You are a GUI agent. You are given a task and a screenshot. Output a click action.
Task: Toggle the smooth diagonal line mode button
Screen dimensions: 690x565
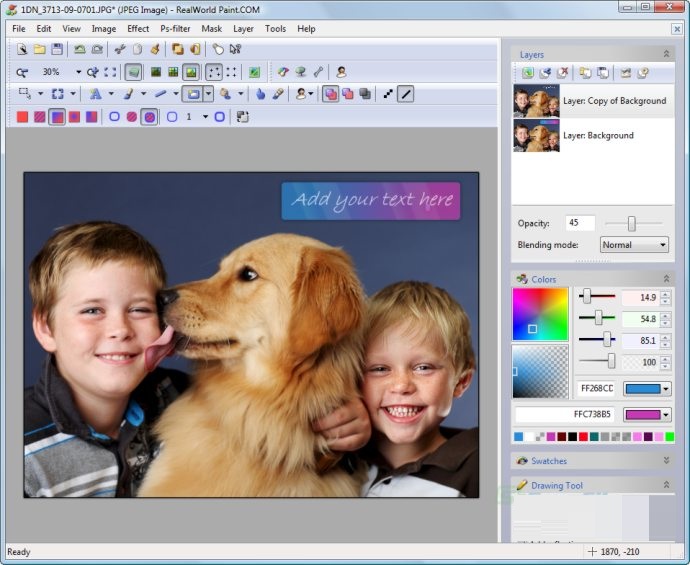(406, 94)
